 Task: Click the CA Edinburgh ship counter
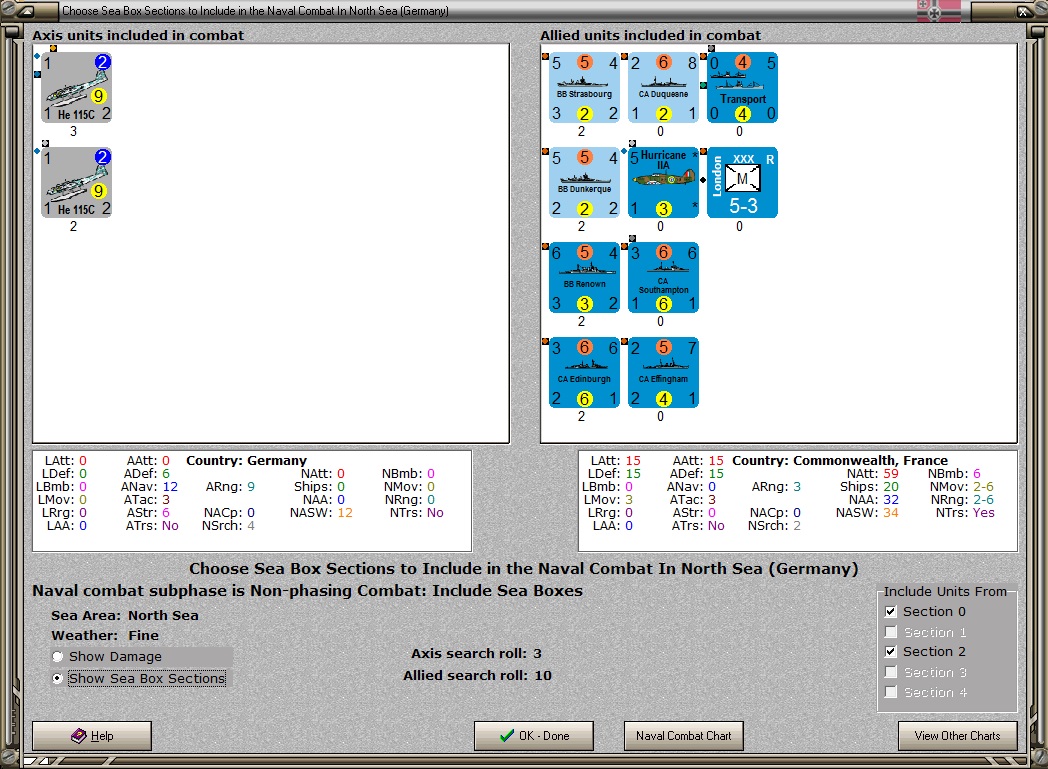click(x=585, y=372)
